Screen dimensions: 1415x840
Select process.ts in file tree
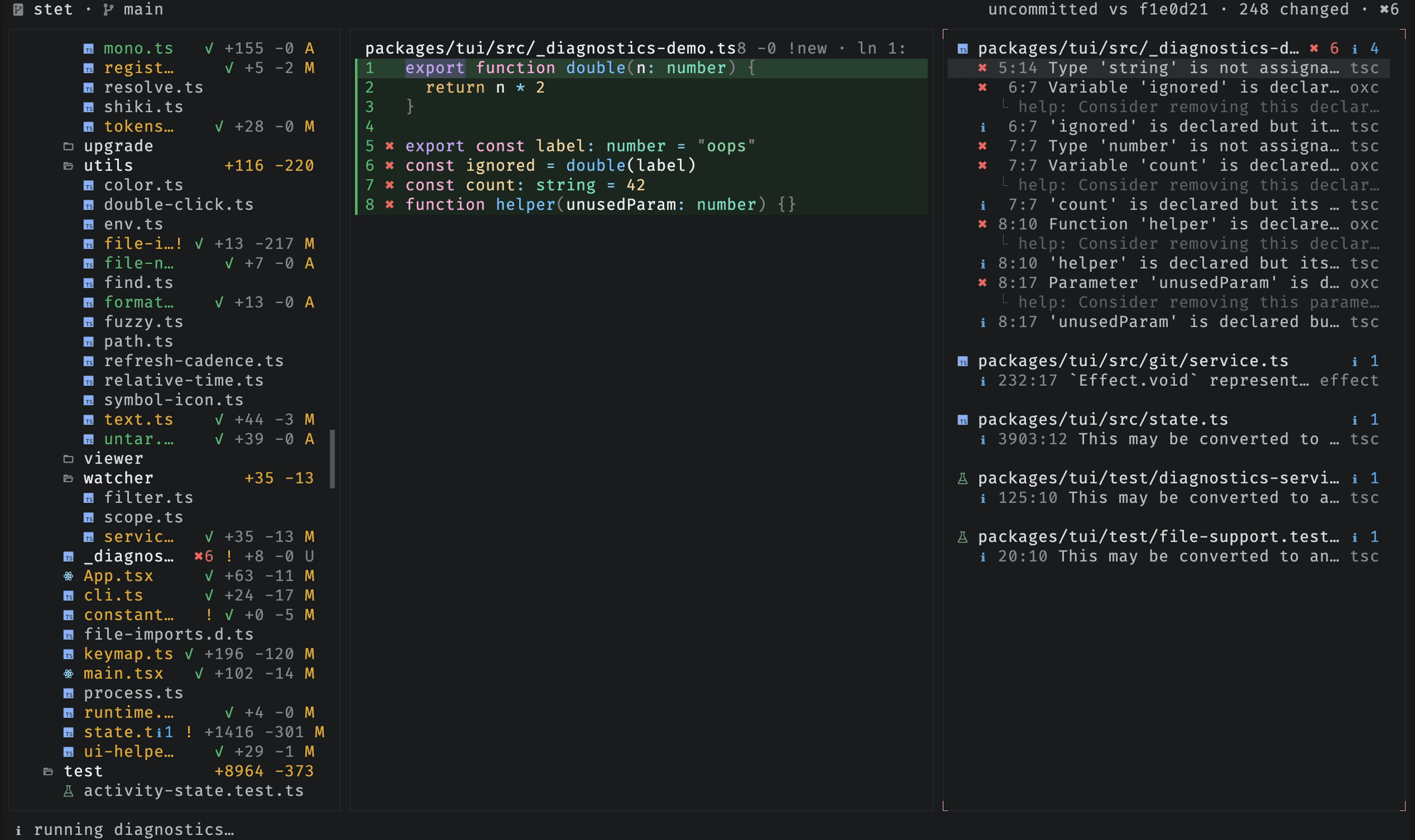point(133,694)
